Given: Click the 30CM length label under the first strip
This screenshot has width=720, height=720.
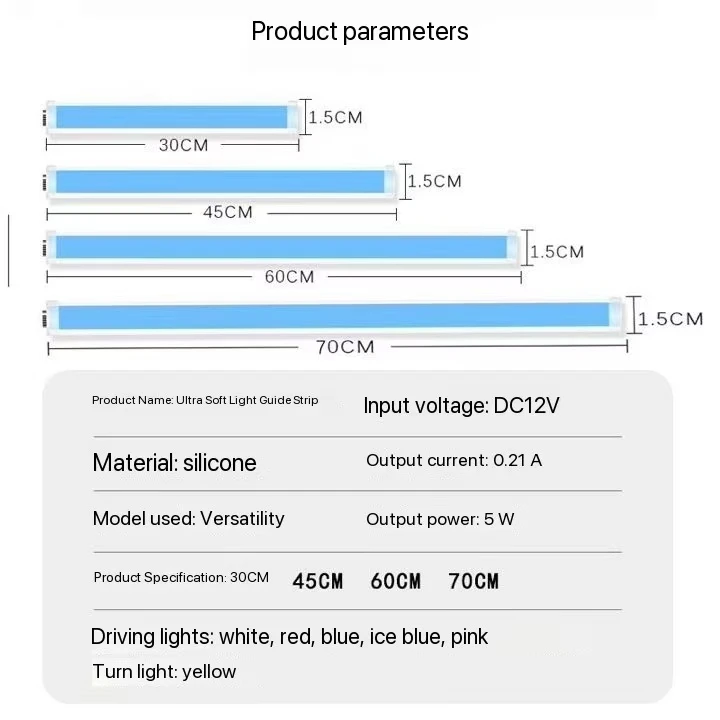Looking at the screenshot, I should 184,145.
